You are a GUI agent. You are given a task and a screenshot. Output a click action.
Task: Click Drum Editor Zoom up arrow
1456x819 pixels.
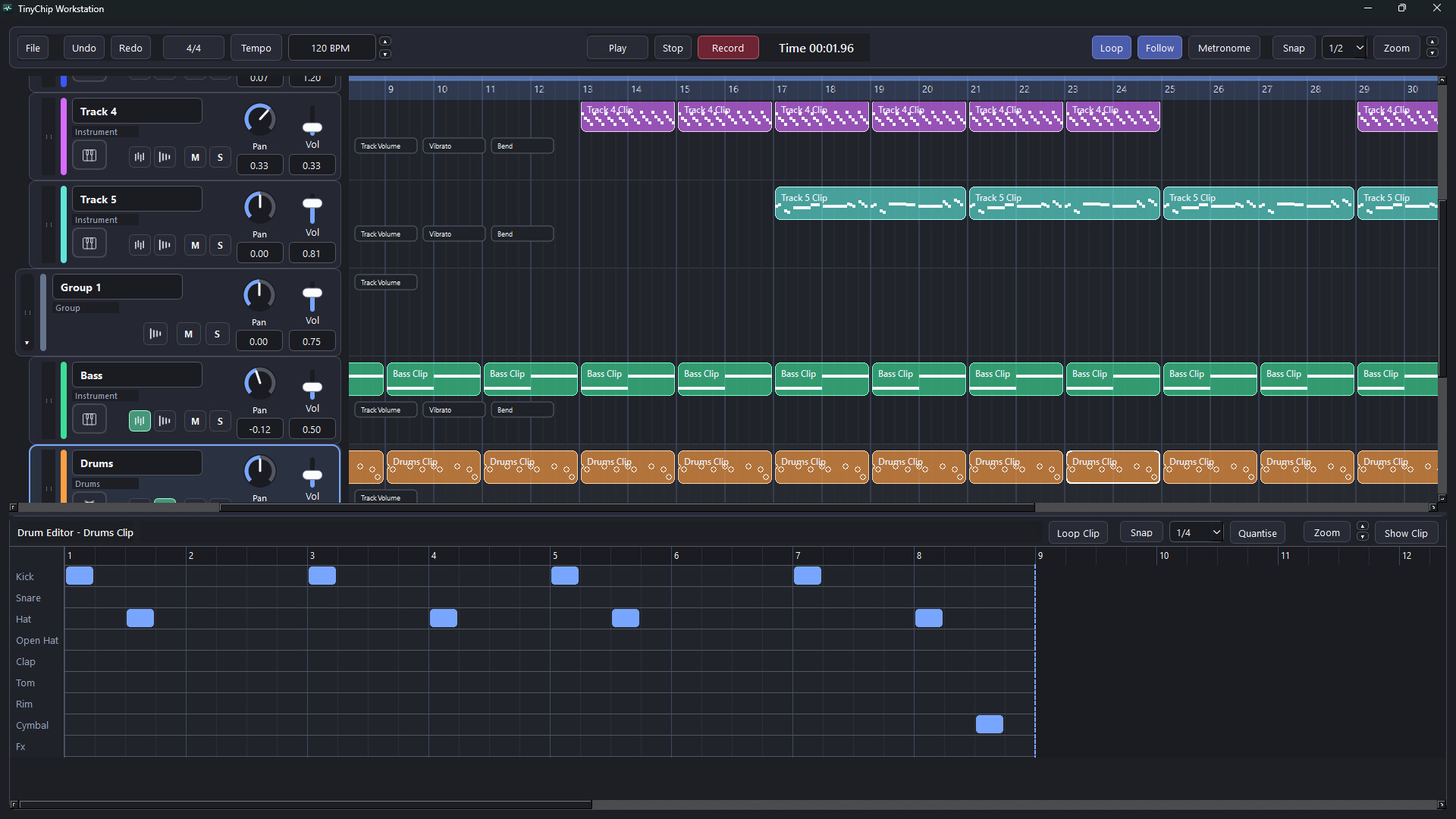pyautogui.click(x=1363, y=526)
